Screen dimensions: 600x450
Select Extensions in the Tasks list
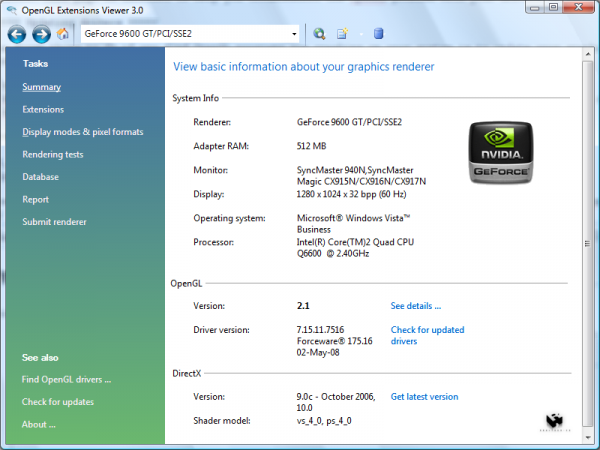pos(43,109)
